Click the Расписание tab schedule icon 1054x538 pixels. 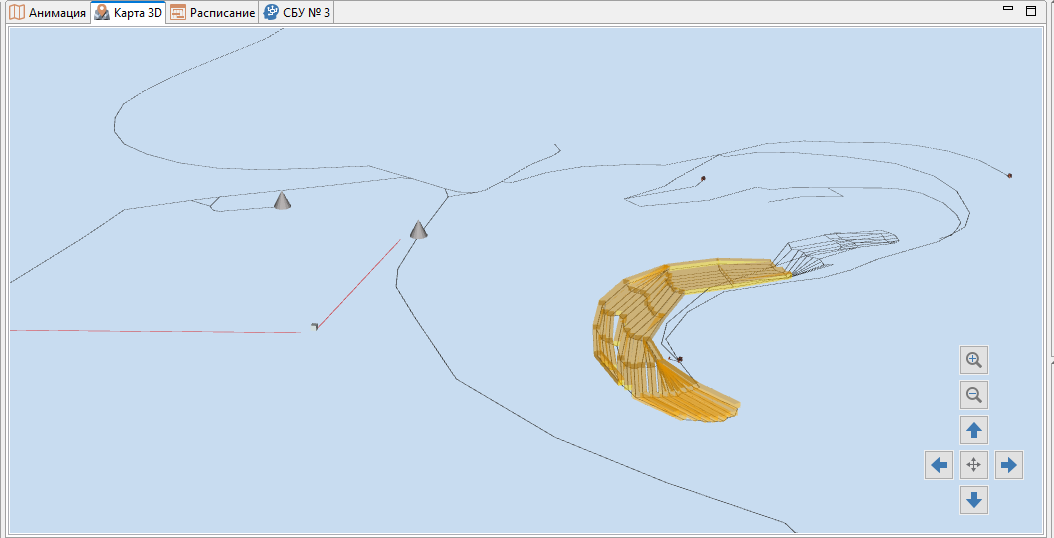[177, 13]
